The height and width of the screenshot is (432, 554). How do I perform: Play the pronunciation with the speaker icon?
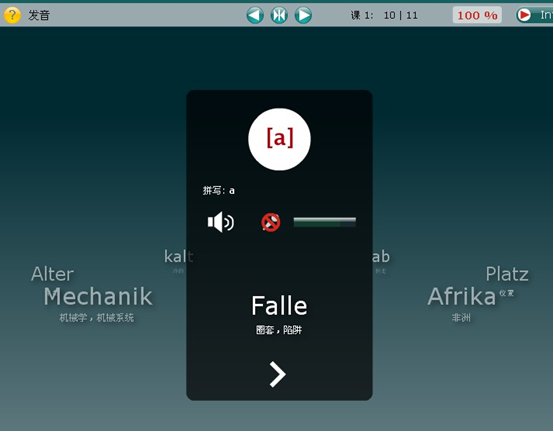point(220,222)
